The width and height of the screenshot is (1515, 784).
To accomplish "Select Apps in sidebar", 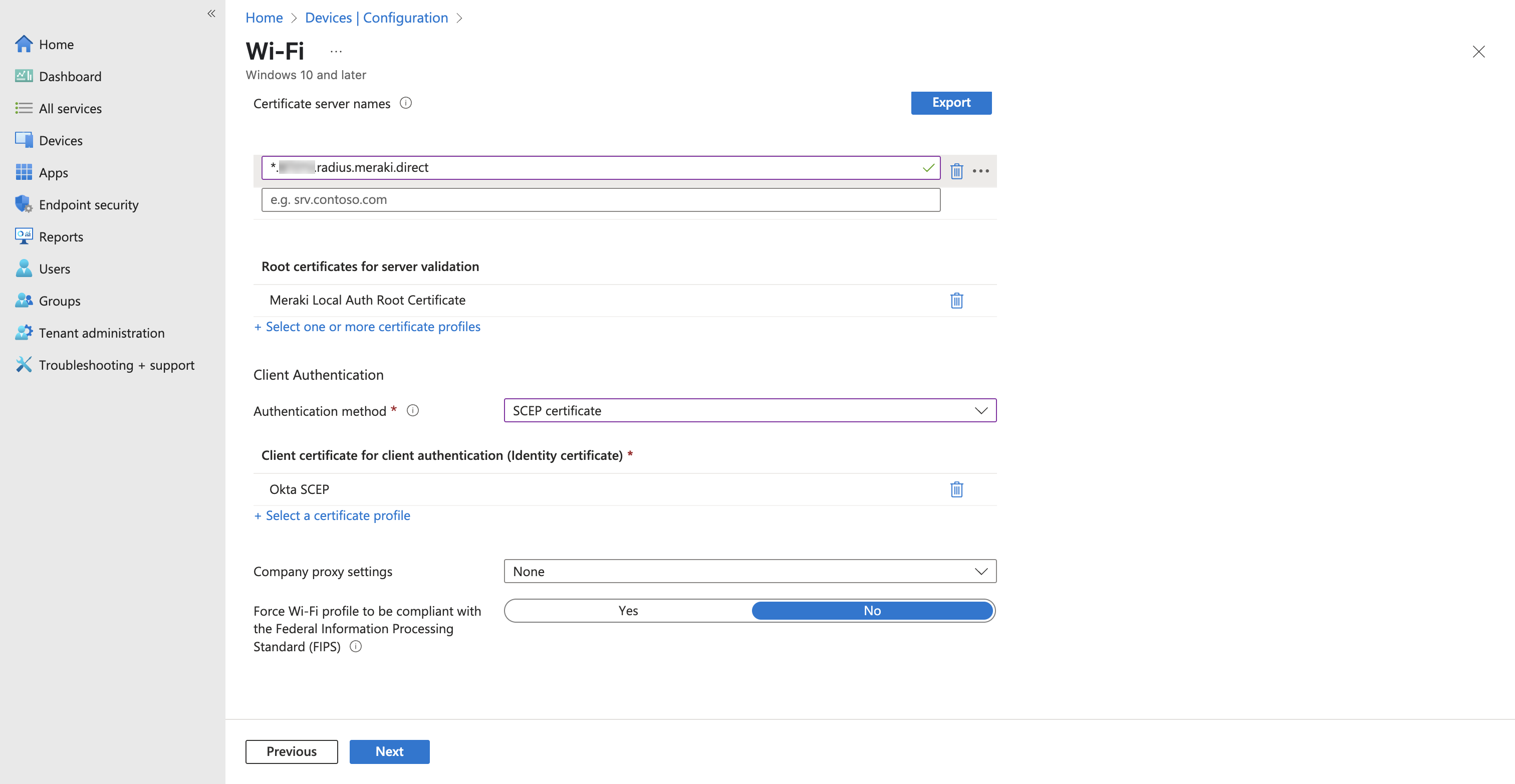I will click(54, 173).
